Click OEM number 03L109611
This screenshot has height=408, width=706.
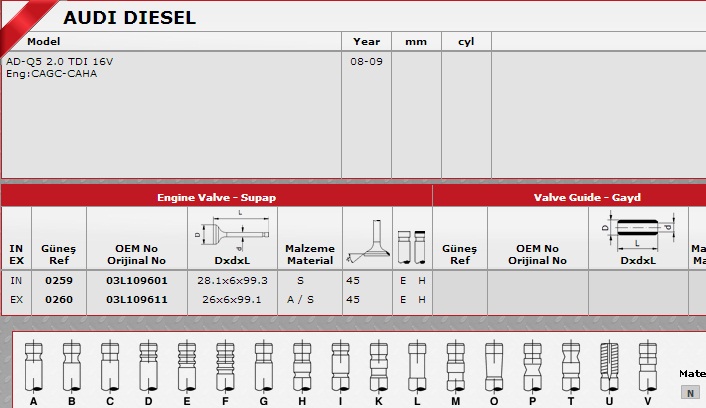137,299
